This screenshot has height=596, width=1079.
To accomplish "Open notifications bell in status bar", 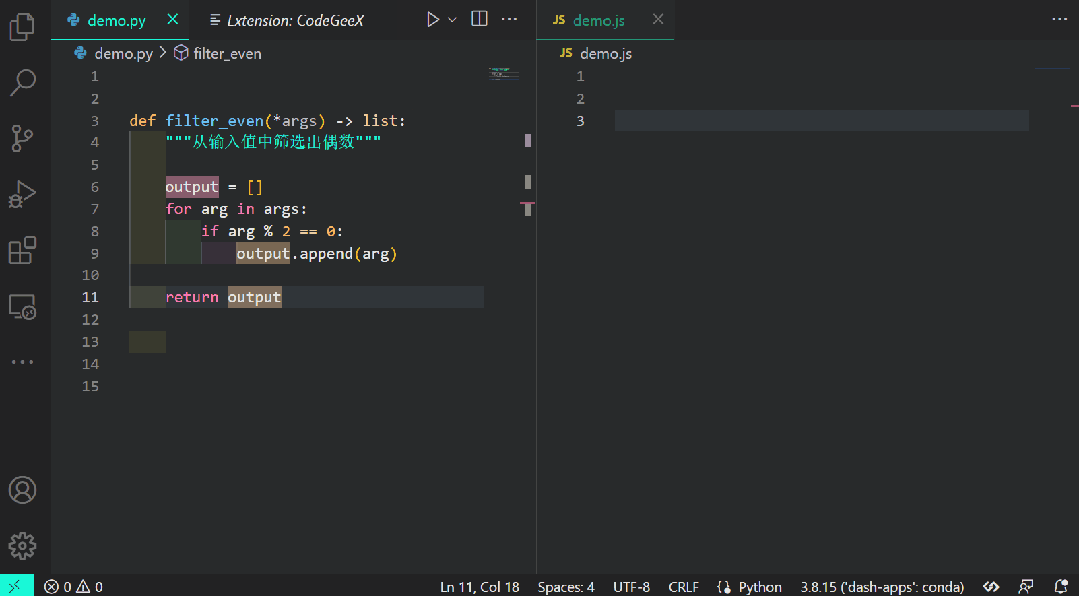I will 1061,586.
